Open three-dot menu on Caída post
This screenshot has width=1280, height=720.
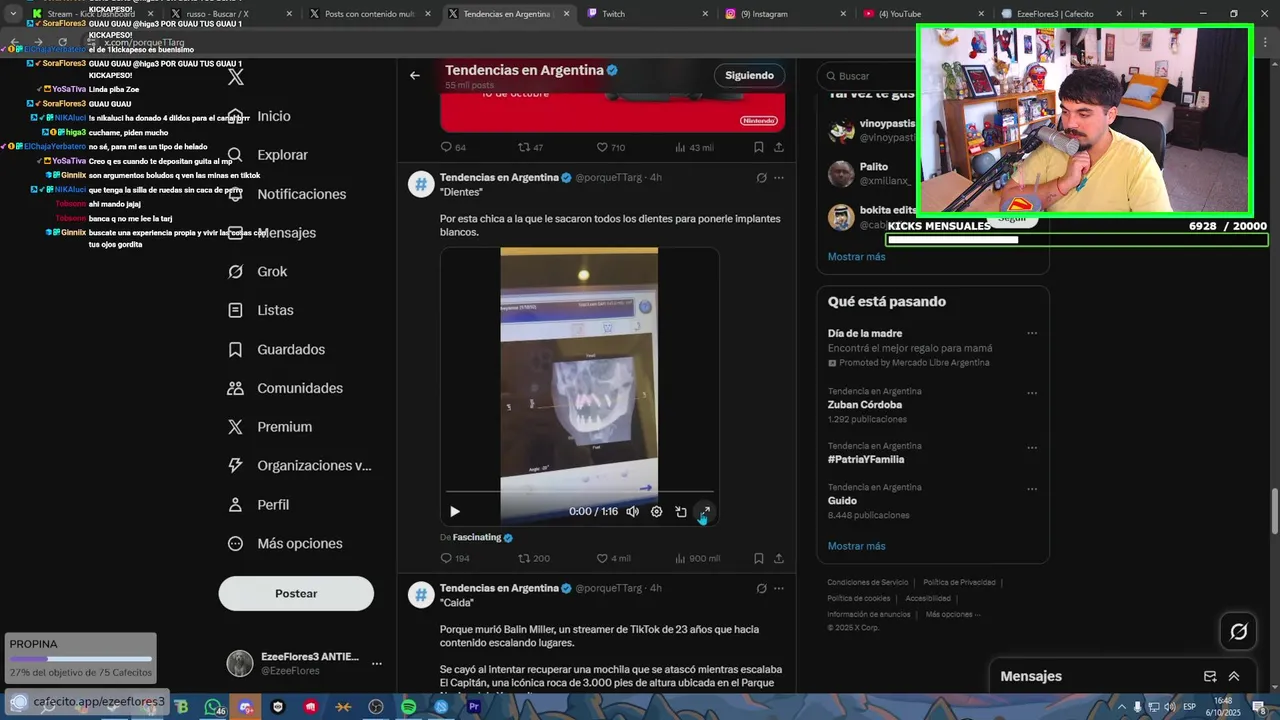779,589
